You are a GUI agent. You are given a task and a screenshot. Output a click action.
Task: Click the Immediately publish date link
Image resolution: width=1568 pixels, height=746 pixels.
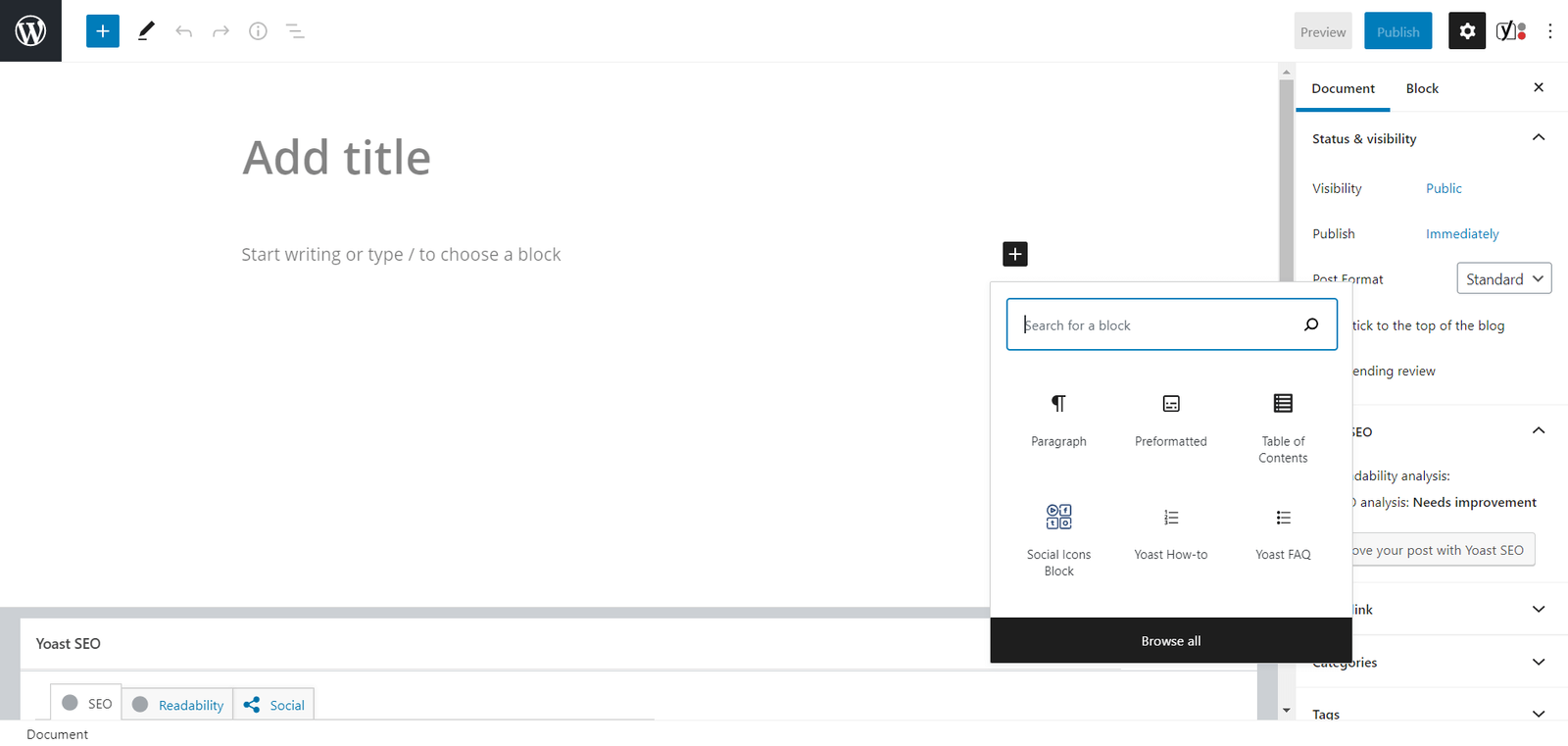(1461, 233)
